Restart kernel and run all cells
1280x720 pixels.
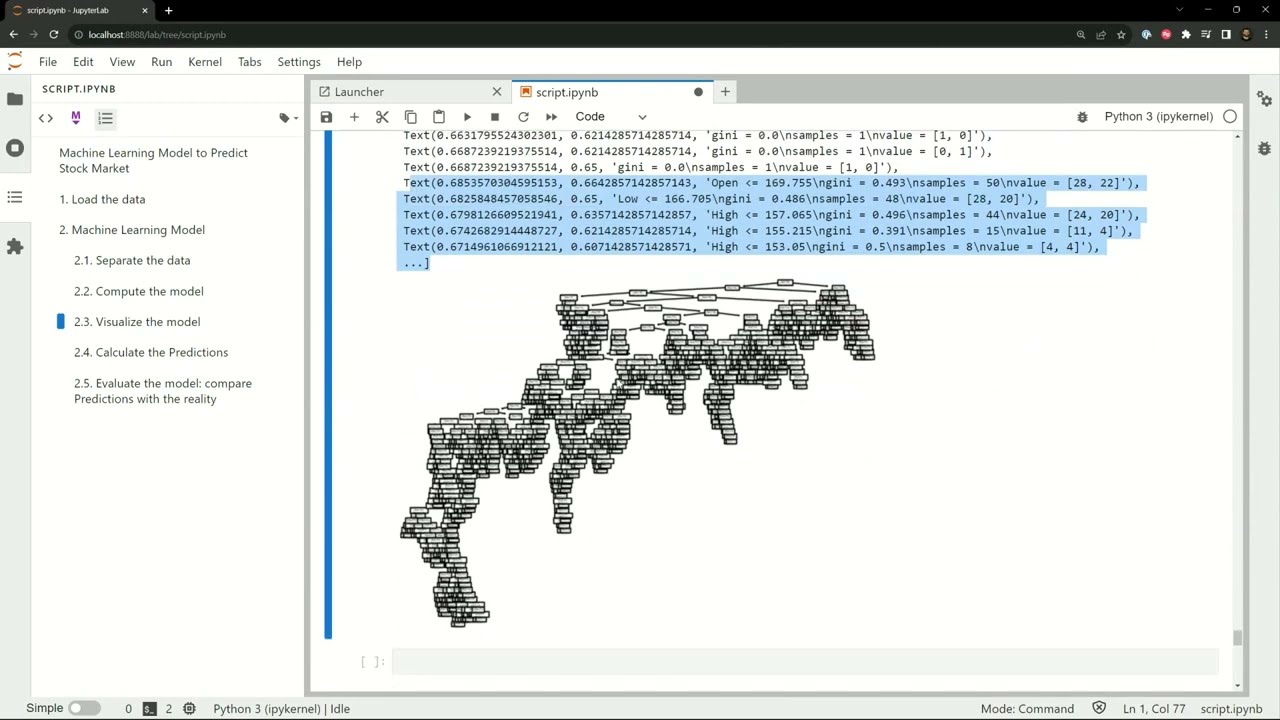551,117
